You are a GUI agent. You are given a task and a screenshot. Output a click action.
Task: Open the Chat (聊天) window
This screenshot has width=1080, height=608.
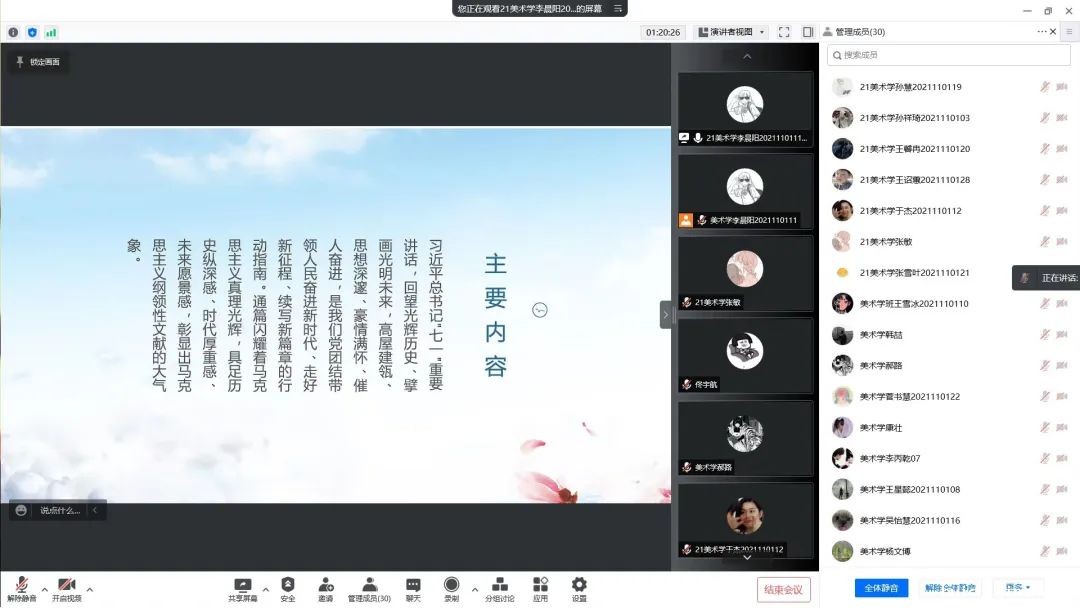pyautogui.click(x=412, y=588)
